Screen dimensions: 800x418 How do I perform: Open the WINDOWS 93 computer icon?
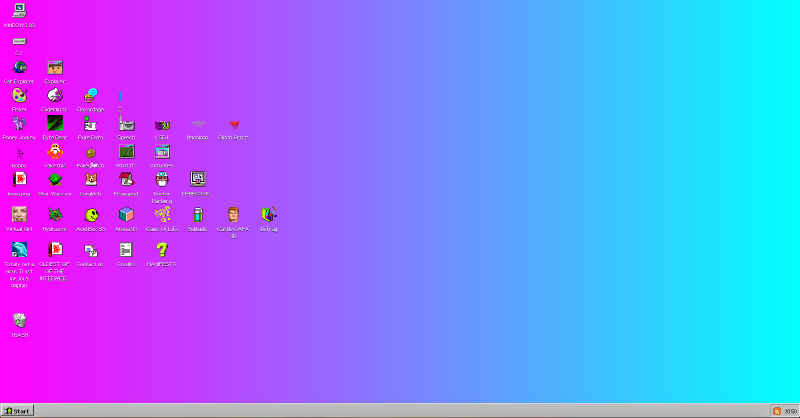(x=19, y=11)
